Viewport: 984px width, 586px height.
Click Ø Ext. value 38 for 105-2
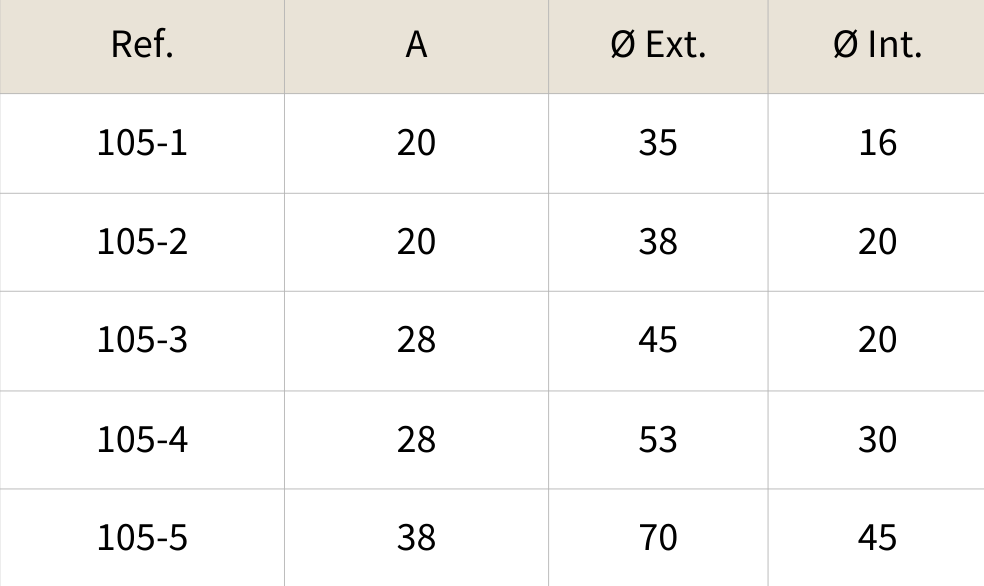click(658, 242)
